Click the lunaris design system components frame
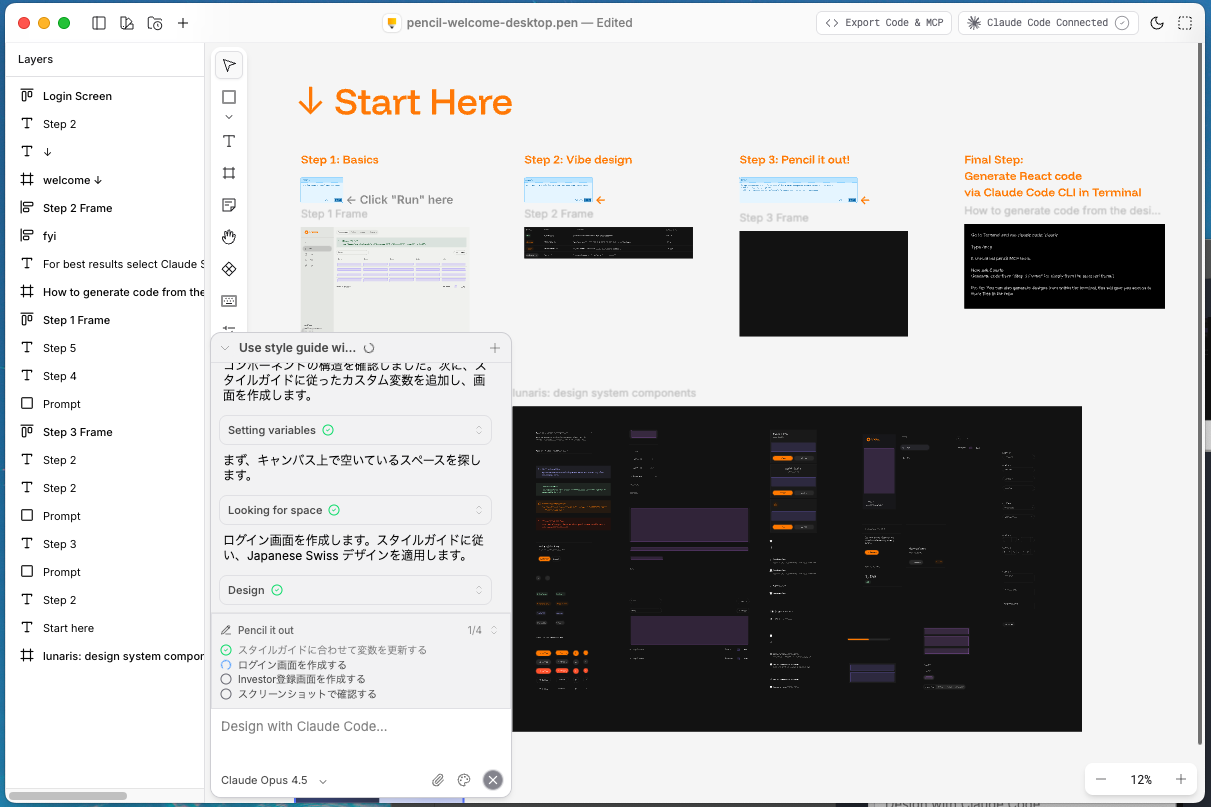The image size is (1211, 807). 797,568
